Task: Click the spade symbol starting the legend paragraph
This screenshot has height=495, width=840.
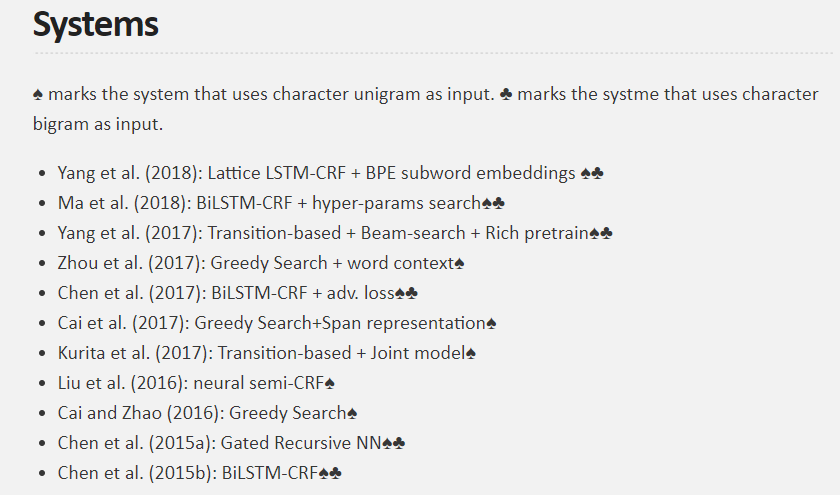Action: click(38, 94)
